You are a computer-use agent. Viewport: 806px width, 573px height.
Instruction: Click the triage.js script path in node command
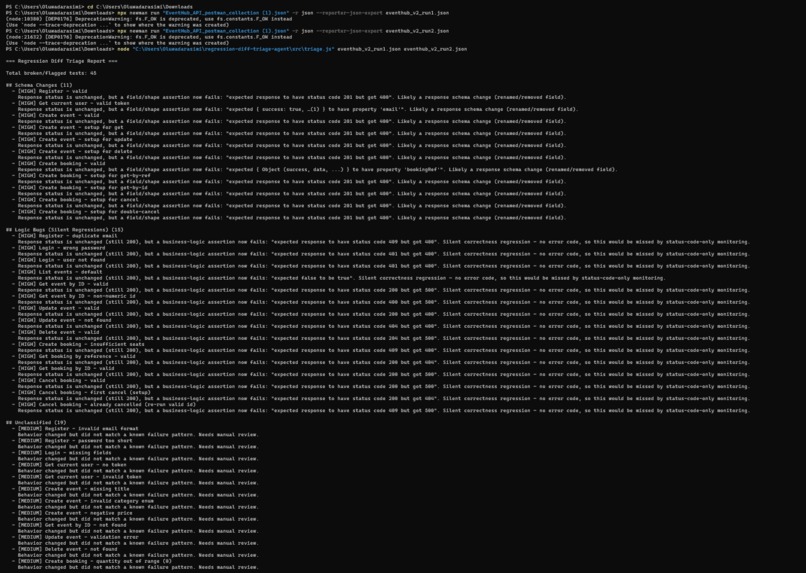[233, 49]
